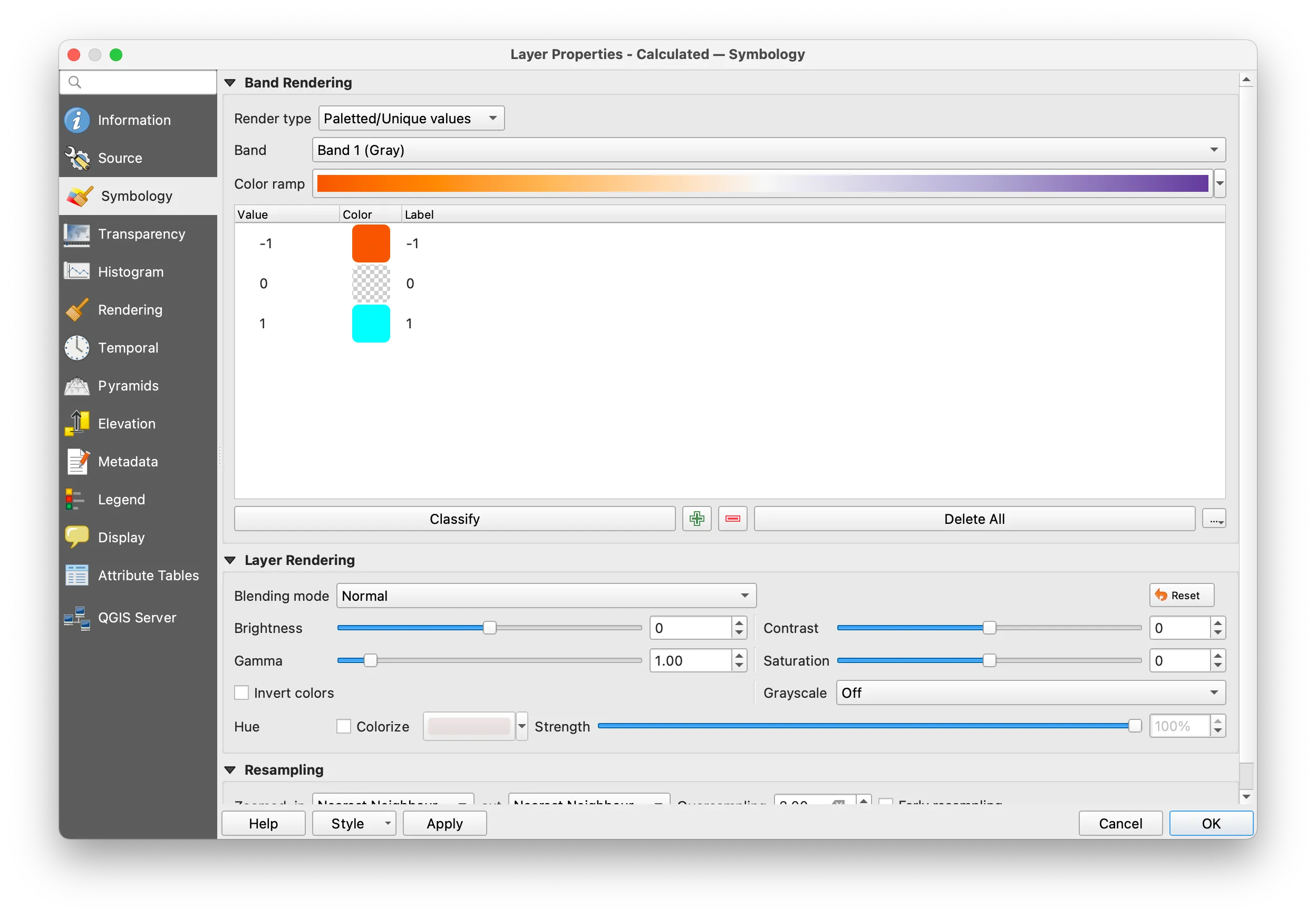Viewport: 1316px width, 917px height.
Task: Select the QGIS Server icon
Action: pos(77,618)
